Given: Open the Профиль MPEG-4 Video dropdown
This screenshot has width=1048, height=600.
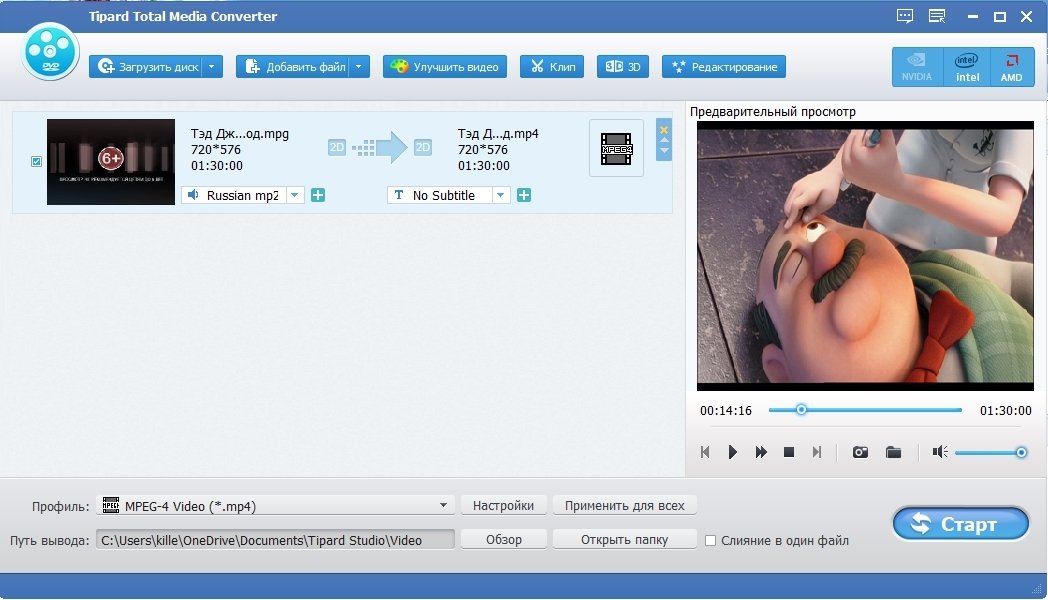Looking at the screenshot, I should [275, 506].
